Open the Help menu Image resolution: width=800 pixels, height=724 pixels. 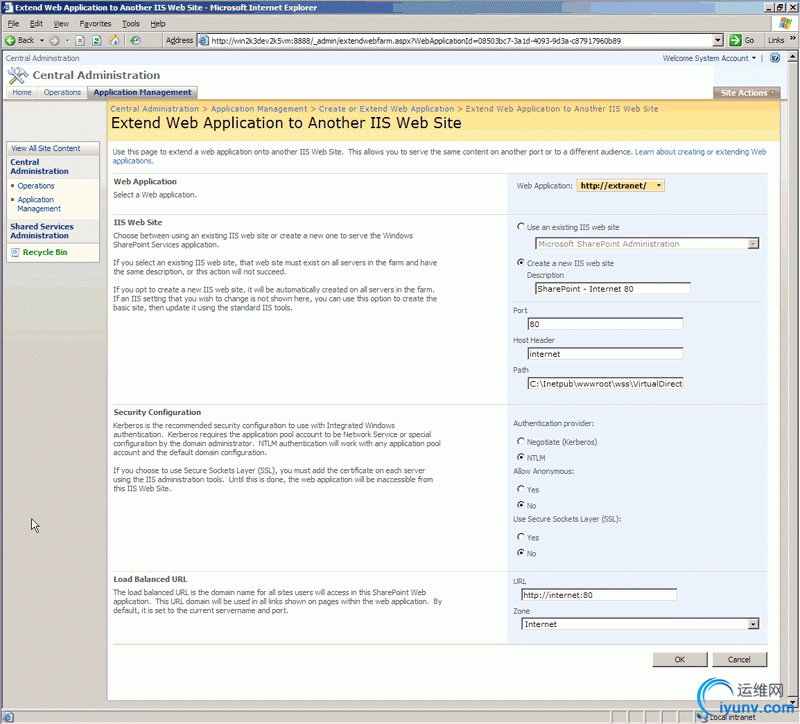[x=158, y=23]
